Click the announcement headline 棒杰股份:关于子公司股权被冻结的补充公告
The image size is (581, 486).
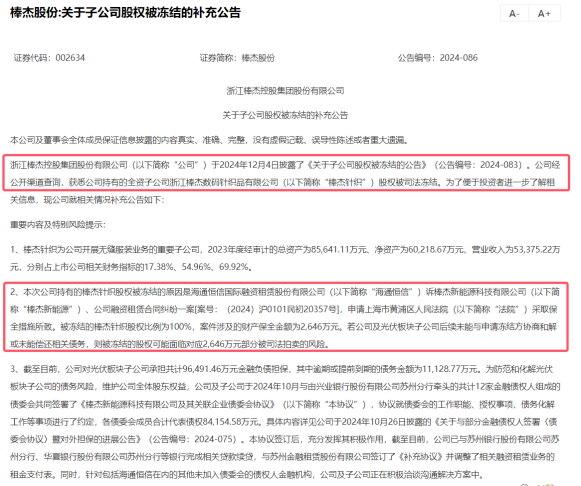point(125,13)
